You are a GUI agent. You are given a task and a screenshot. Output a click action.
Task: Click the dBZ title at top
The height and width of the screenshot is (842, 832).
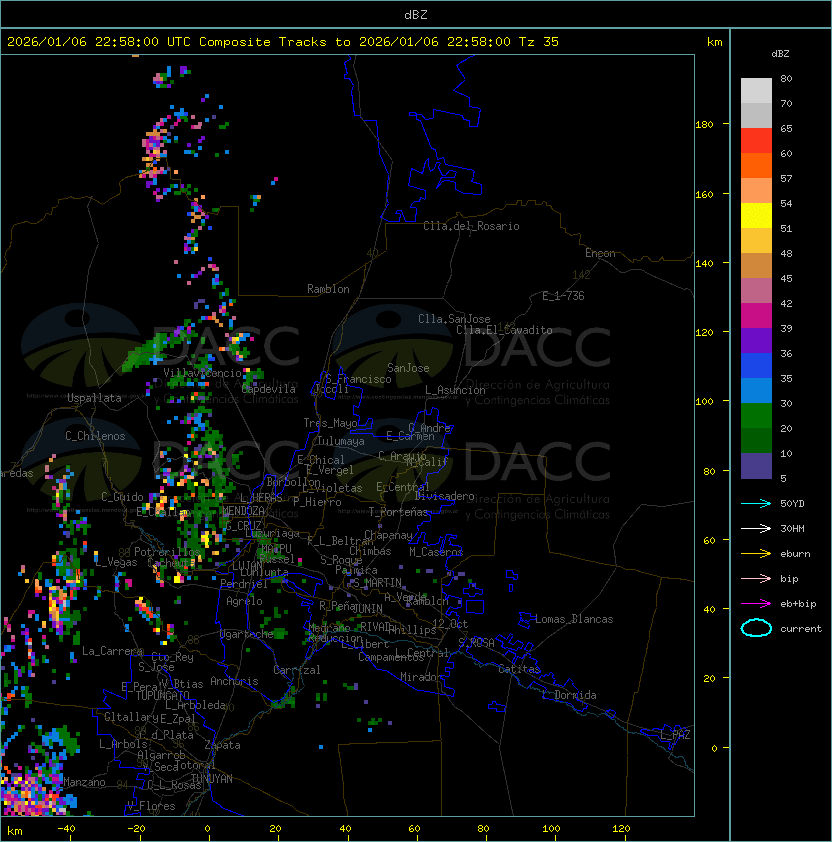click(416, 14)
